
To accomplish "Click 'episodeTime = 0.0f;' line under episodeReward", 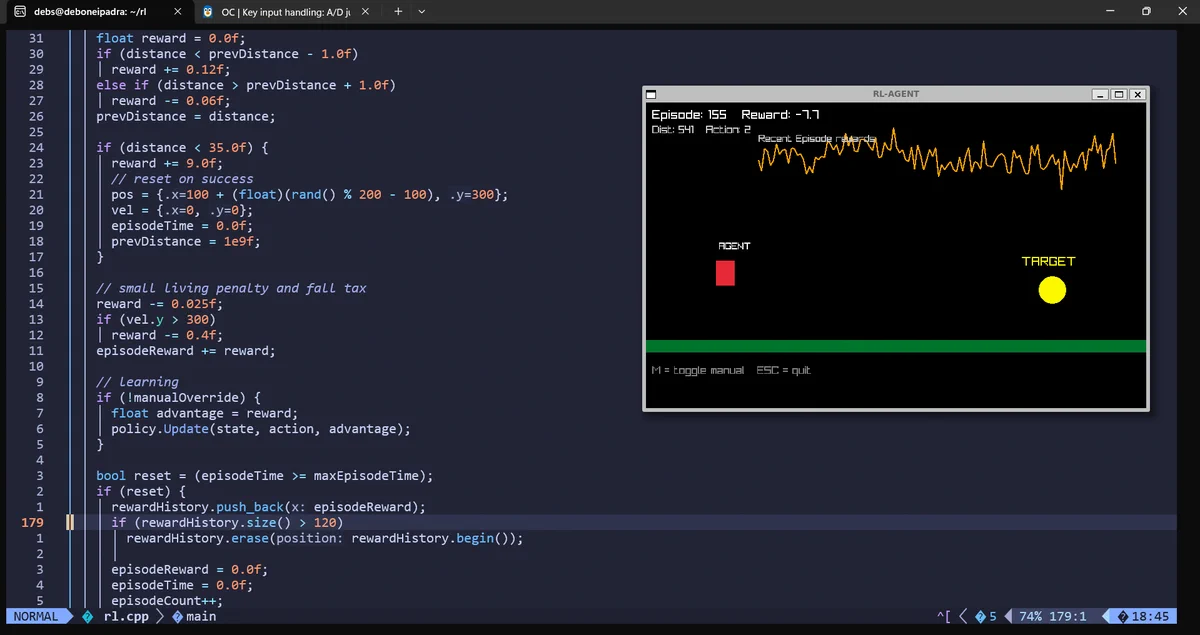I will point(182,585).
